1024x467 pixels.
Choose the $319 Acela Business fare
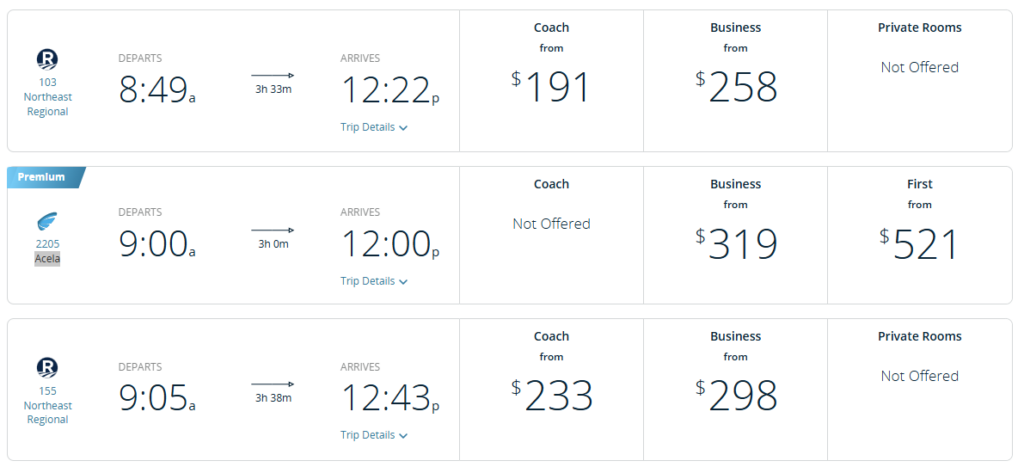click(x=735, y=243)
